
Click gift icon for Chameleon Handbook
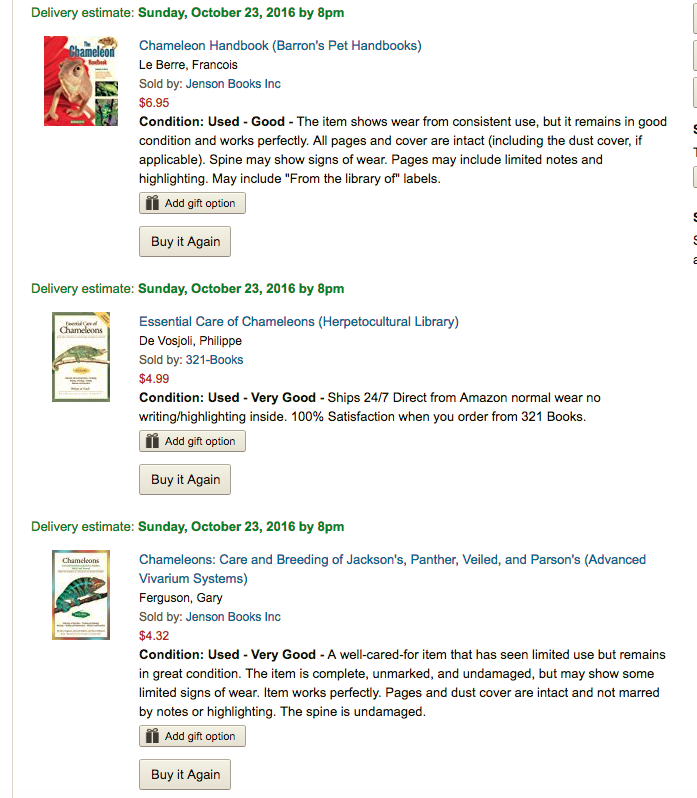click(x=152, y=203)
